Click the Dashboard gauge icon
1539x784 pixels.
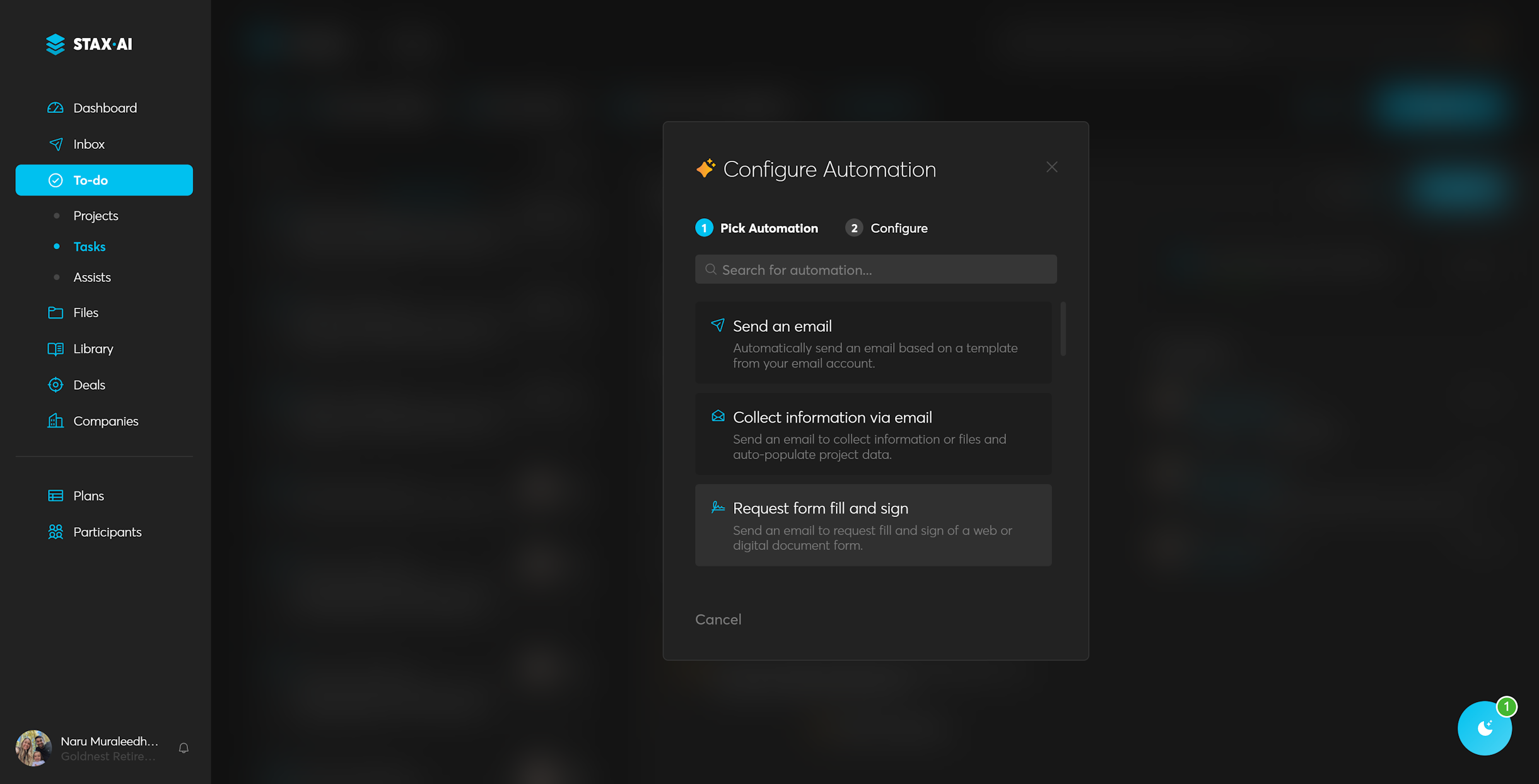click(x=56, y=108)
